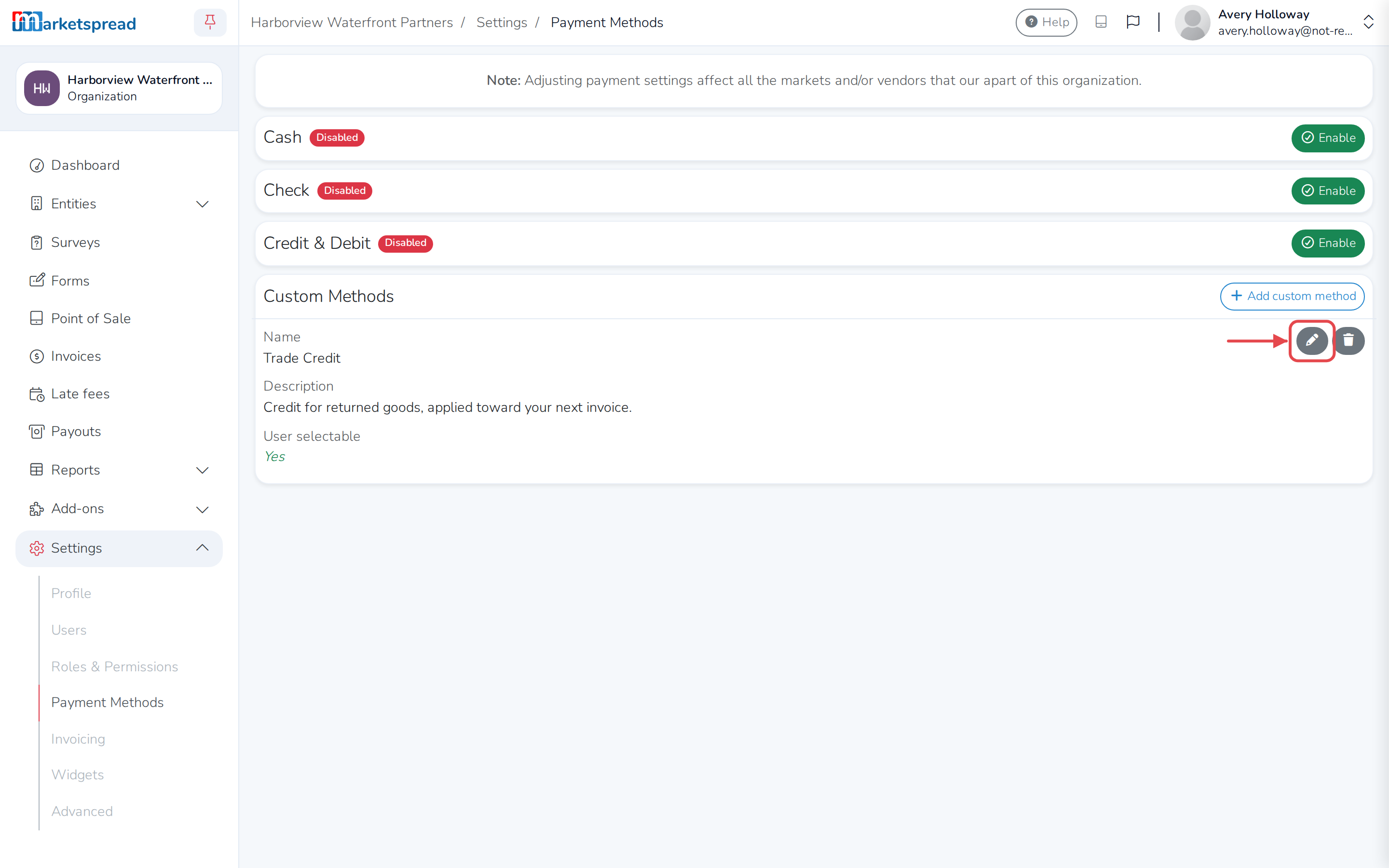Click the Marketspread logo
Screen dimensions: 1389x868
click(x=74, y=22)
